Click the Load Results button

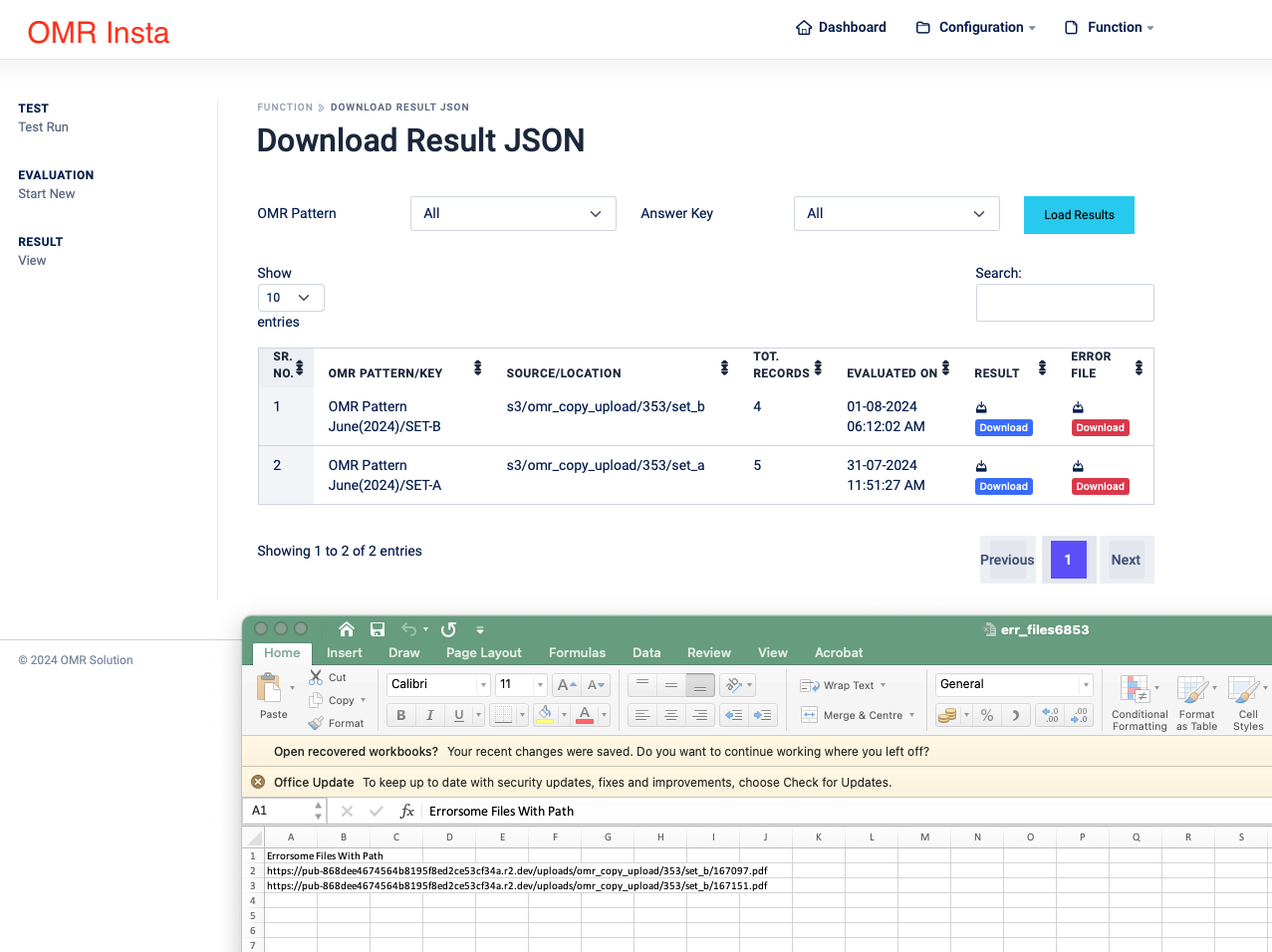pos(1079,215)
